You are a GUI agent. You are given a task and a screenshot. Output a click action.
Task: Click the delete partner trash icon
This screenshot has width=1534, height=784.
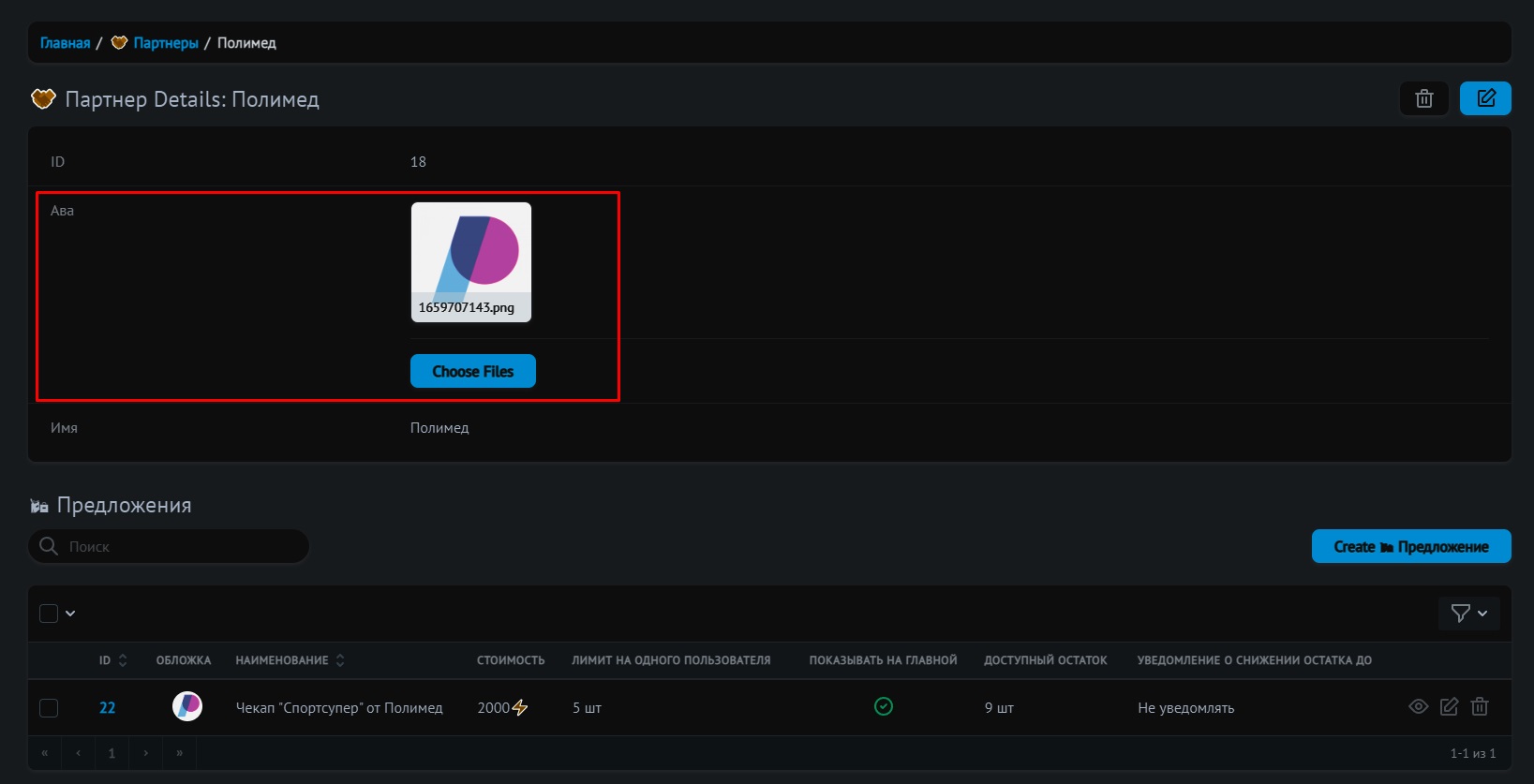tap(1423, 98)
